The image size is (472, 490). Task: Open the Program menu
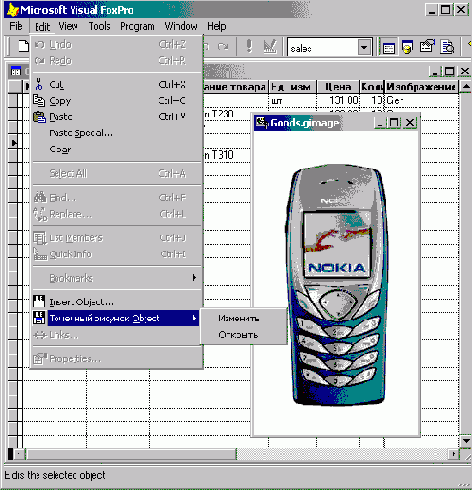(x=137, y=26)
